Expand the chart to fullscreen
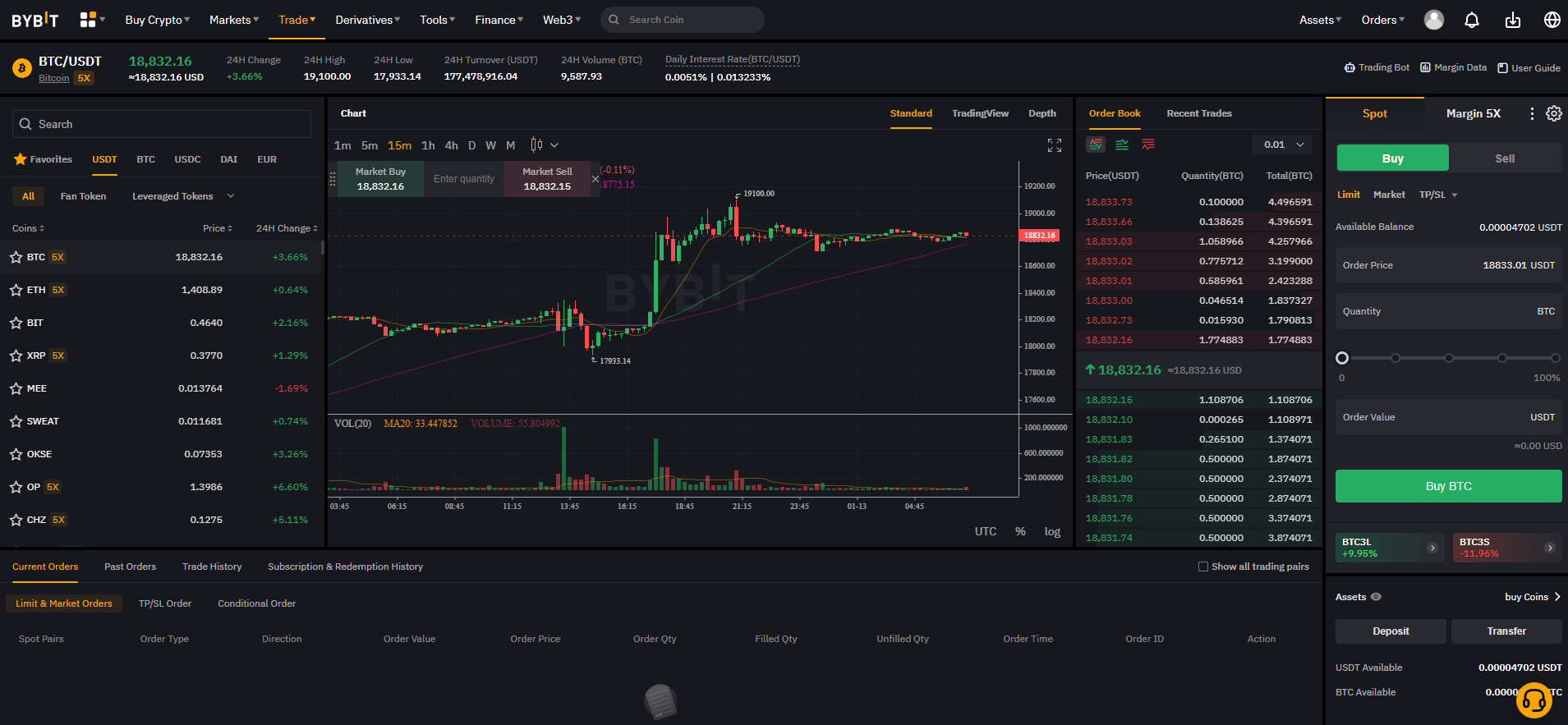1568x725 pixels. point(1055,145)
